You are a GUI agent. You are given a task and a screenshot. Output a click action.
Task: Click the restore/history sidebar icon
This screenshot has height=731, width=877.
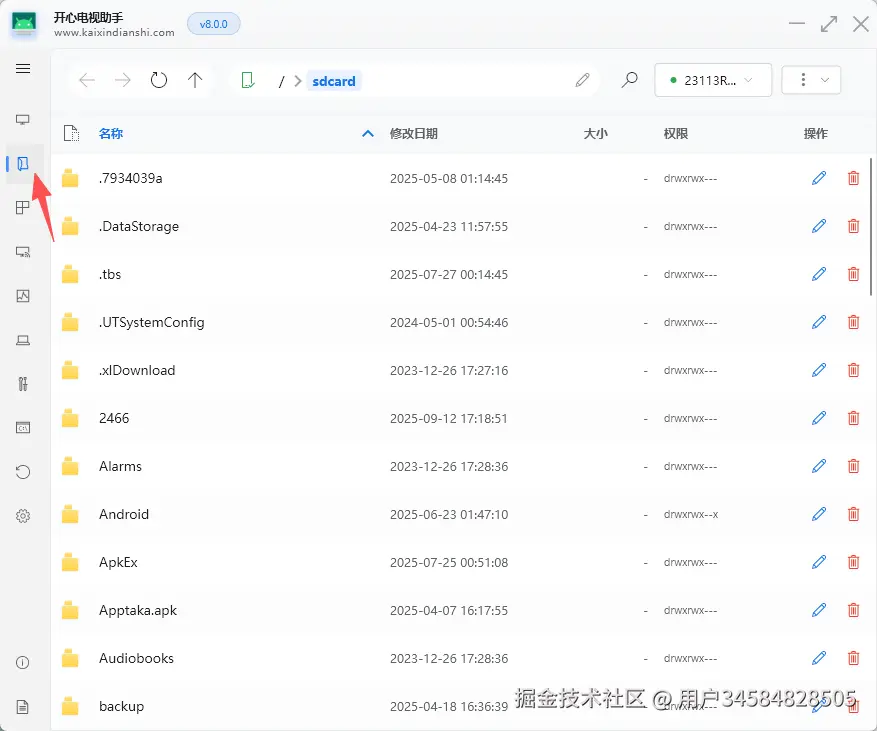[23, 472]
